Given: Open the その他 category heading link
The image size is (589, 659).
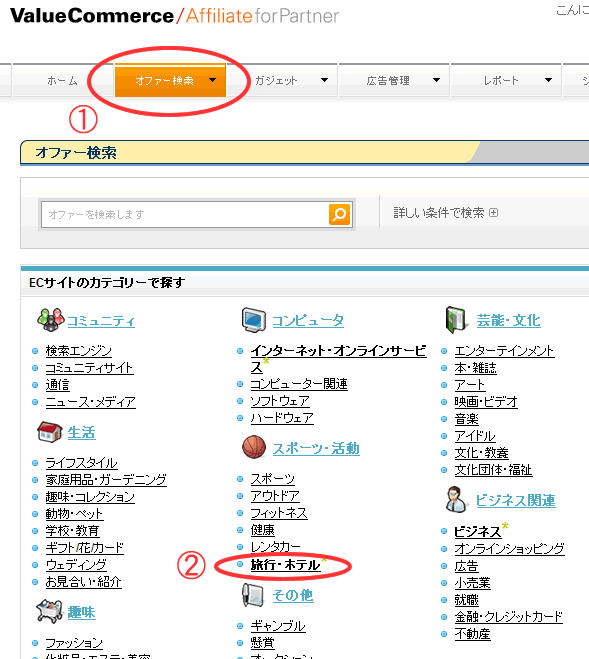Looking at the screenshot, I should click(x=293, y=595).
